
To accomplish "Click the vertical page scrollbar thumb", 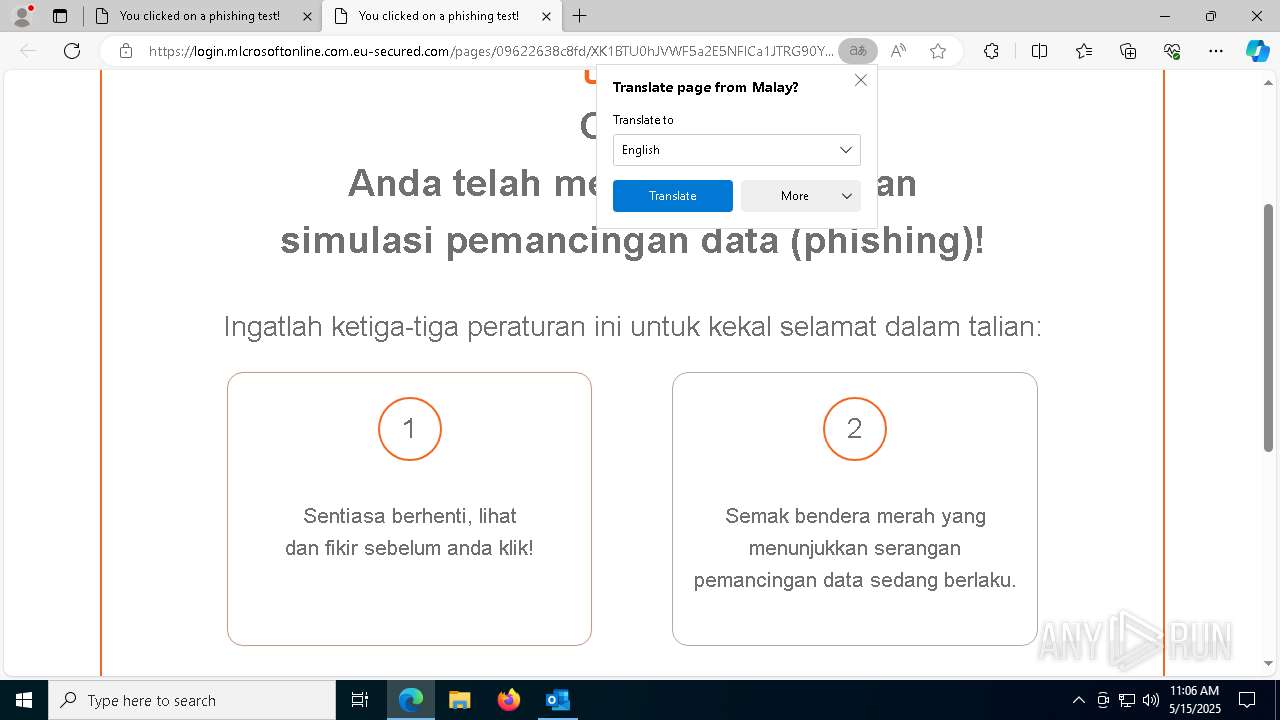I will 1268,326.
